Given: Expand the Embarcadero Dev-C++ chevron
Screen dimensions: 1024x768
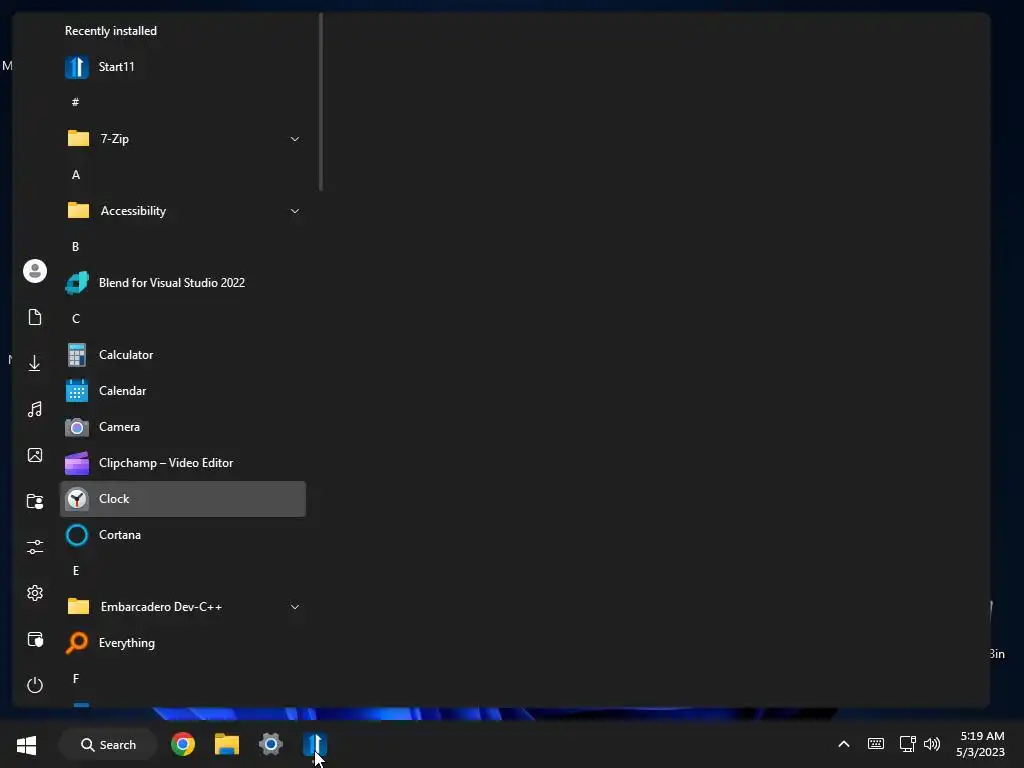Looking at the screenshot, I should pyautogui.click(x=295, y=607).
